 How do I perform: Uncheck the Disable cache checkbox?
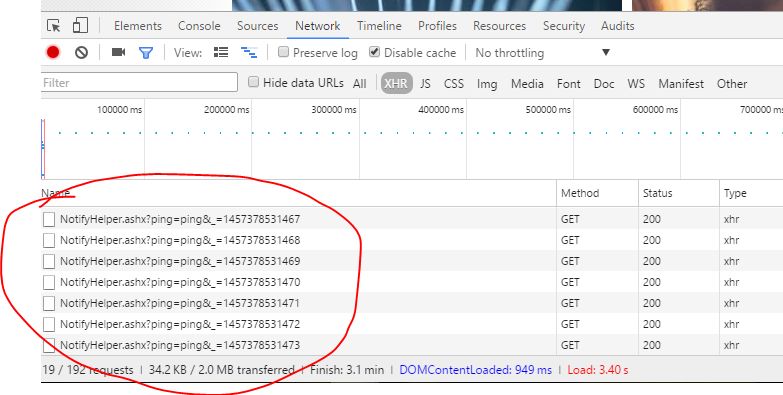[375, 52]
